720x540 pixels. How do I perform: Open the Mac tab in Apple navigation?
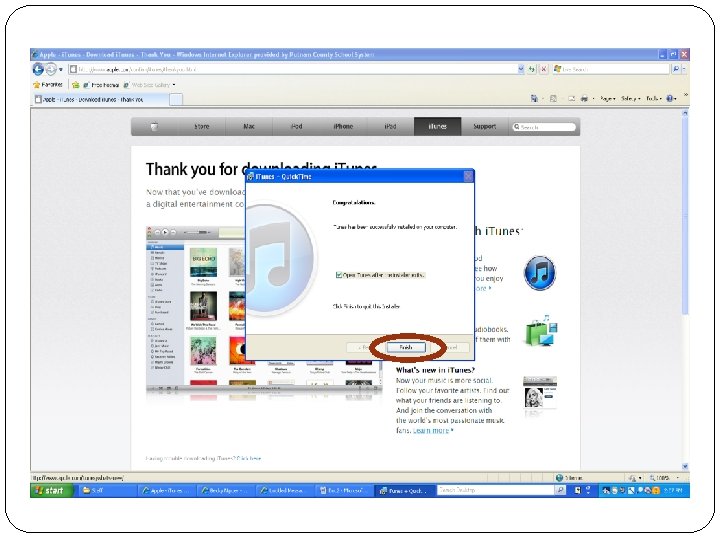point(249,126)
